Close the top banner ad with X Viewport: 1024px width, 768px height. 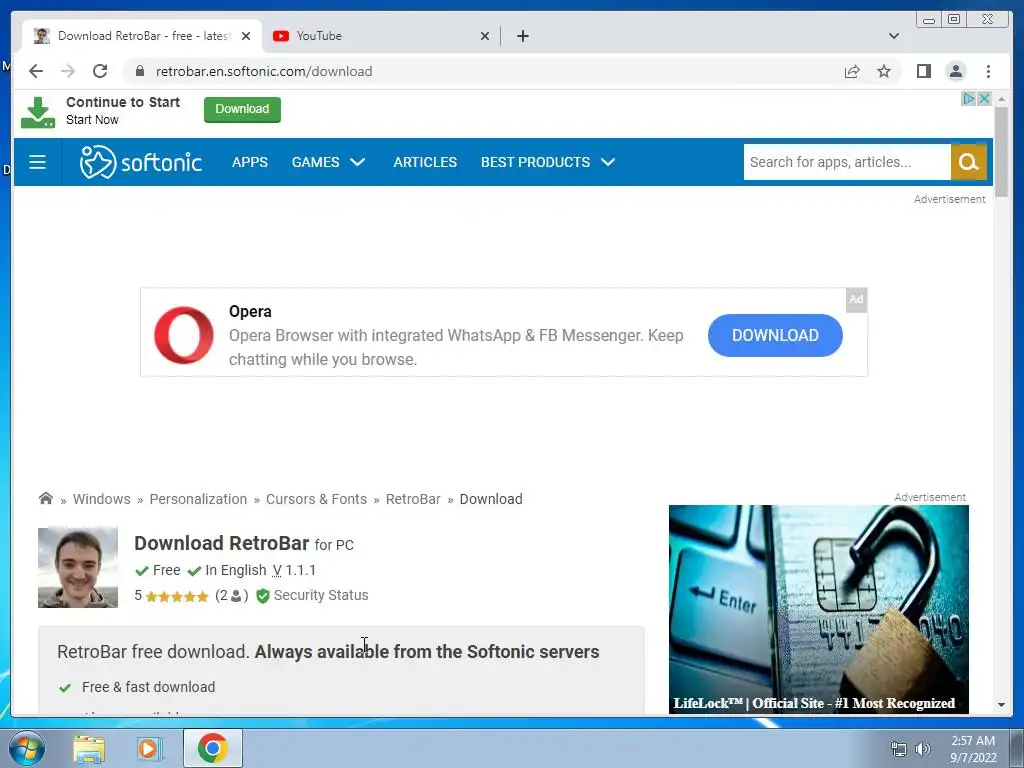[x=984, y=99]
